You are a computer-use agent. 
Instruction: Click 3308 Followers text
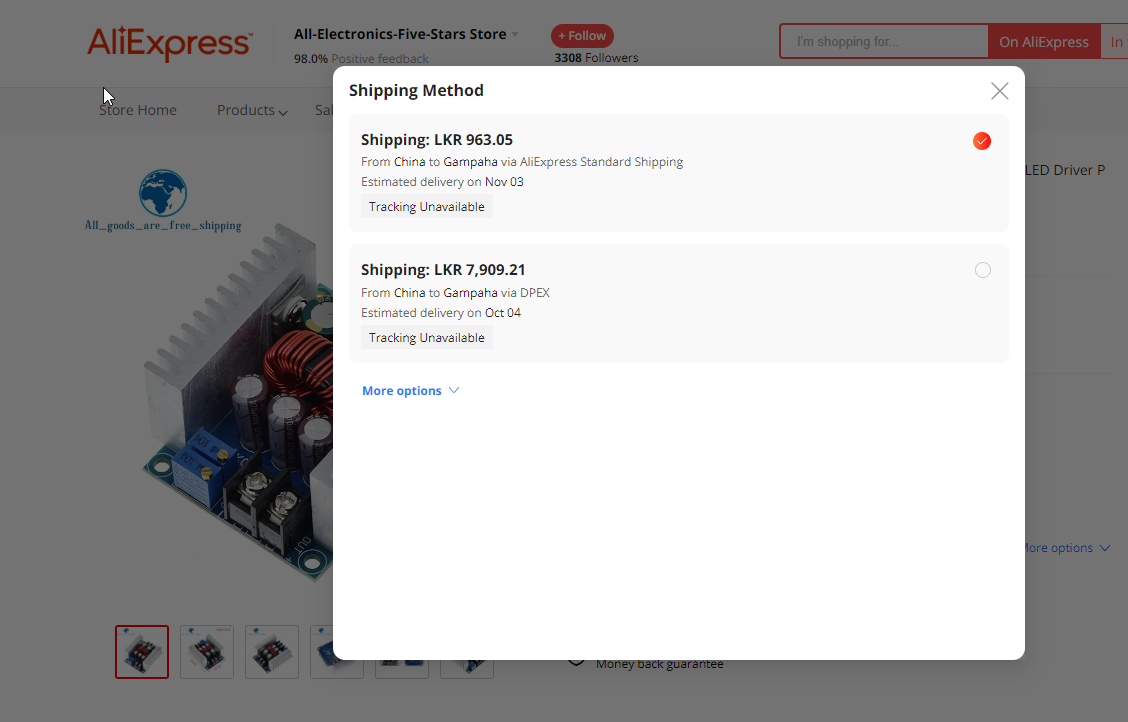(596, 58)
